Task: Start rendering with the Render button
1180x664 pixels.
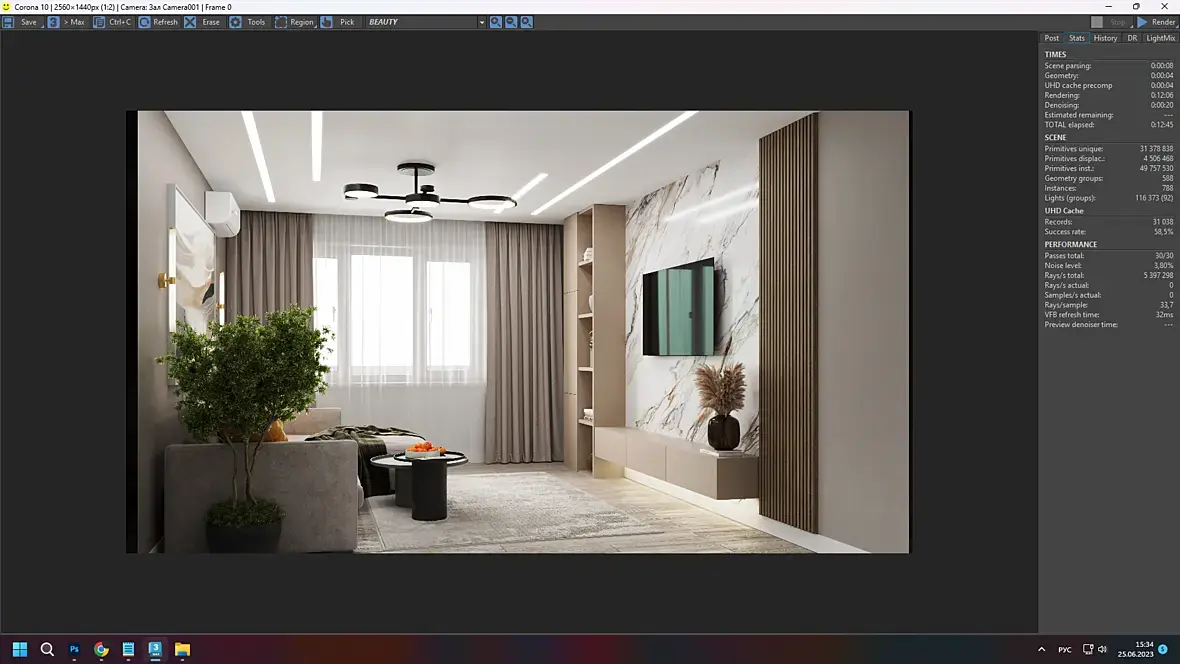Action: pyautogui.click(x=1157, y=22)
